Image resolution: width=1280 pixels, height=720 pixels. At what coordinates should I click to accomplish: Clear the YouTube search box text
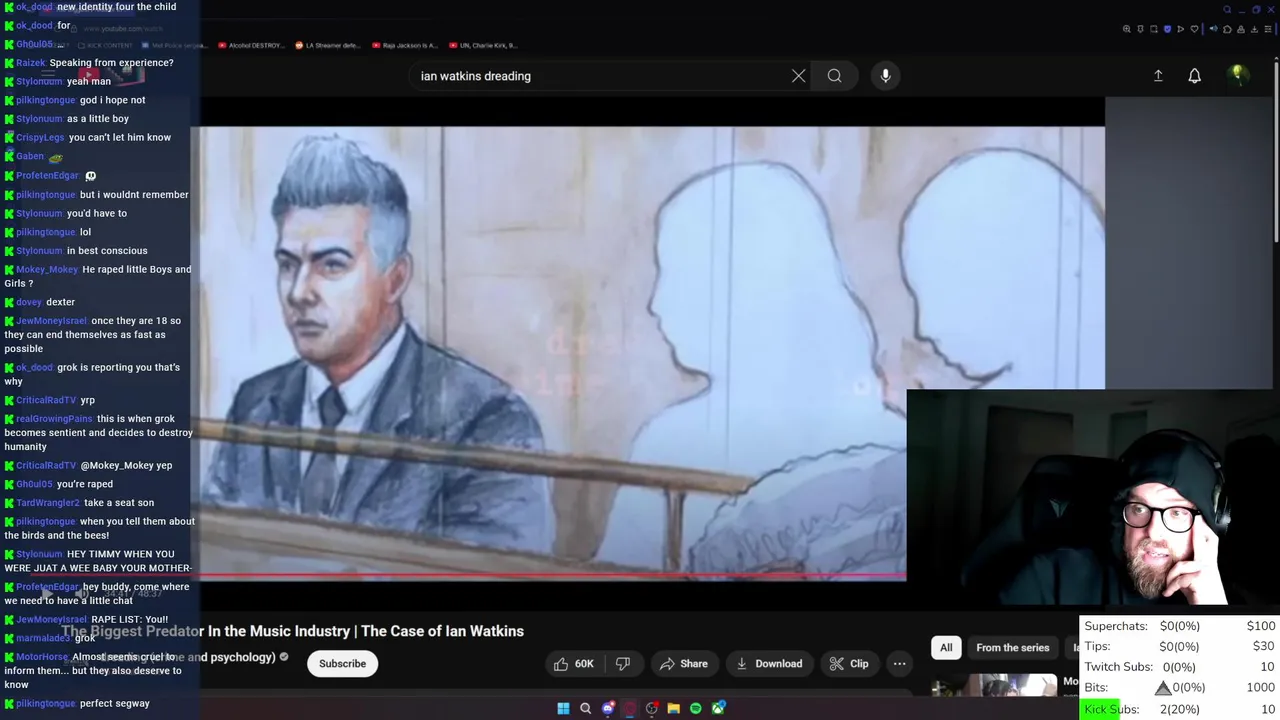pyautogui.click(x=798, y=76)
